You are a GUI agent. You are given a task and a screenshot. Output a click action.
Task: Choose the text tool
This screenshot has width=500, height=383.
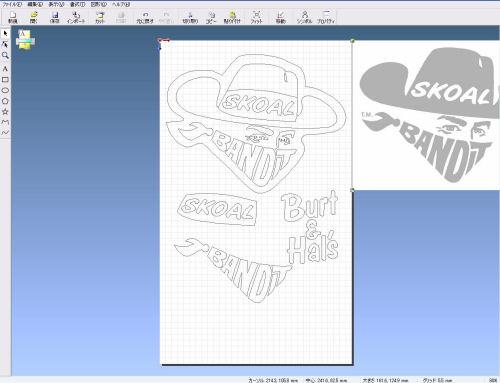tap(5, 69)
